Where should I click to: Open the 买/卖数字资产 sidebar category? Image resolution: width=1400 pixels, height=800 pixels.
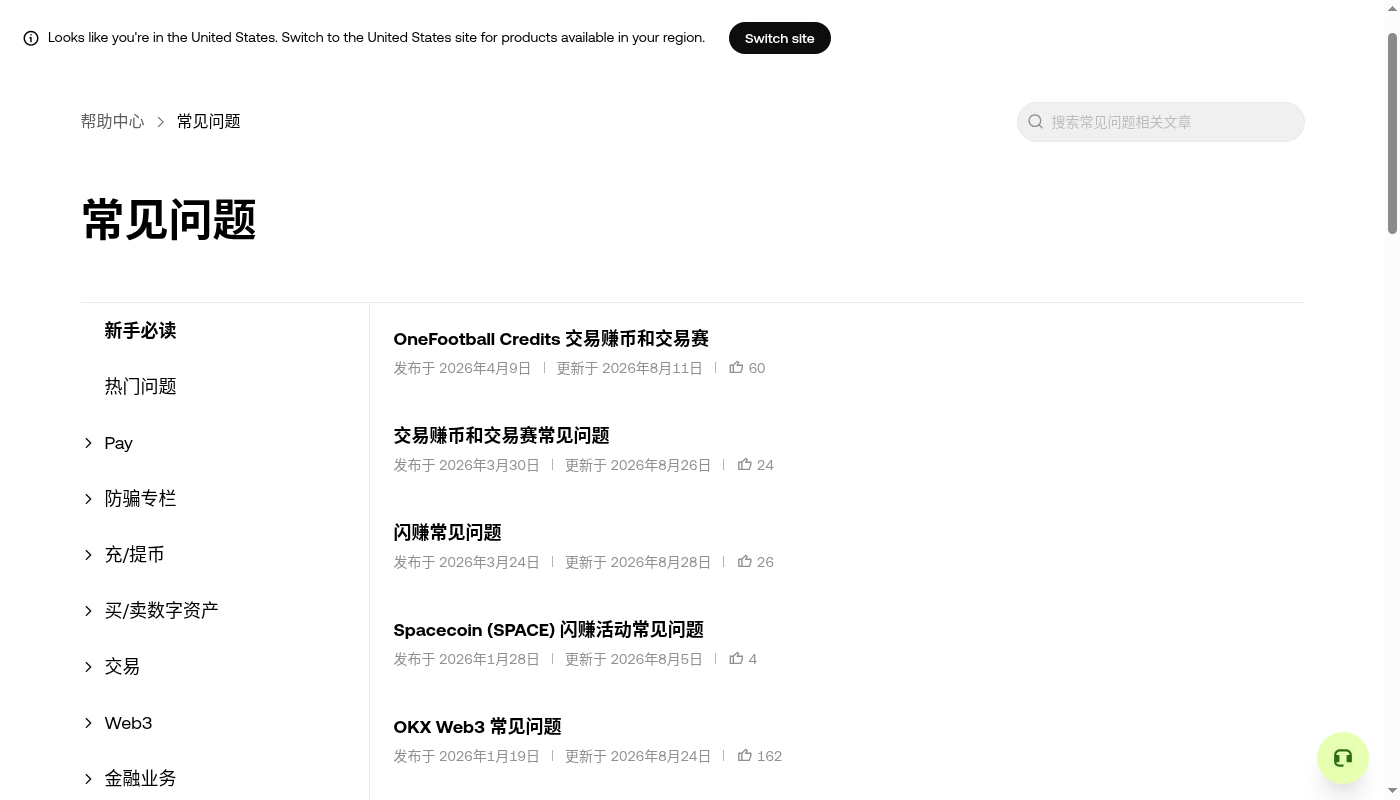[x=162, y=610]
